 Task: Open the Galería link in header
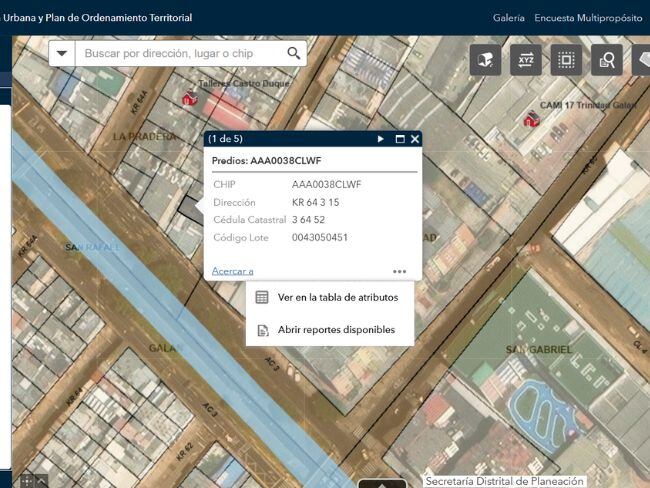click(x=508, y=18)
